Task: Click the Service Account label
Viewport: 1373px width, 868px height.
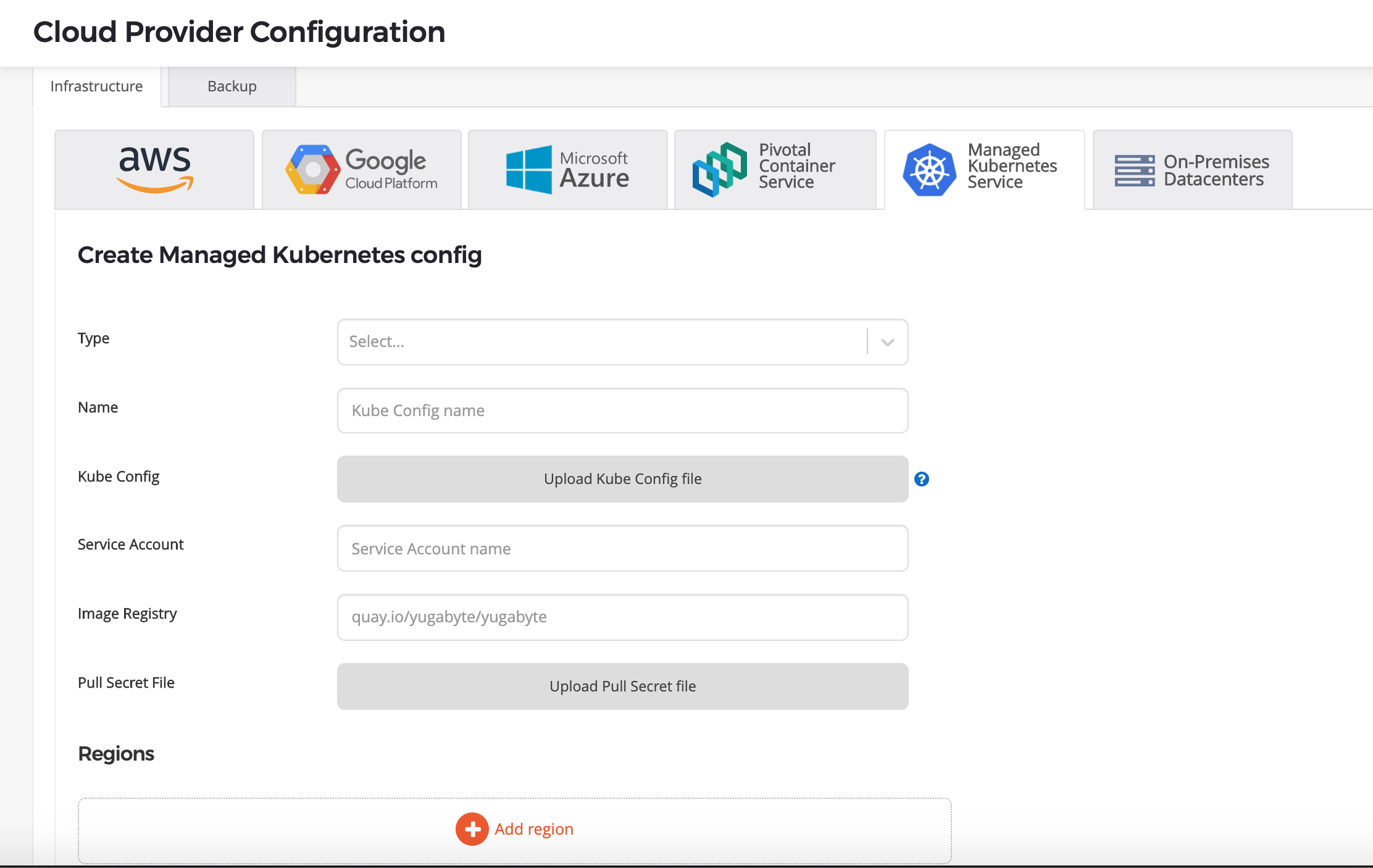Action: pos(131,545)
